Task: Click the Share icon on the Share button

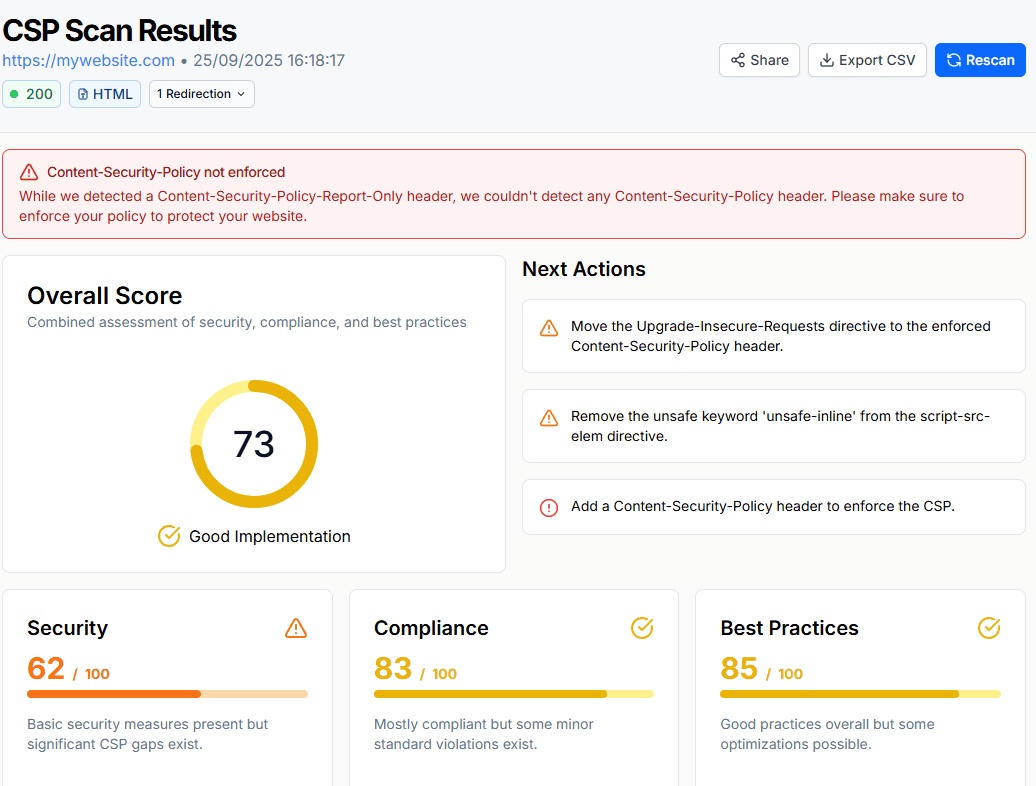Action: pyautogui.click(x=739, y=60)
